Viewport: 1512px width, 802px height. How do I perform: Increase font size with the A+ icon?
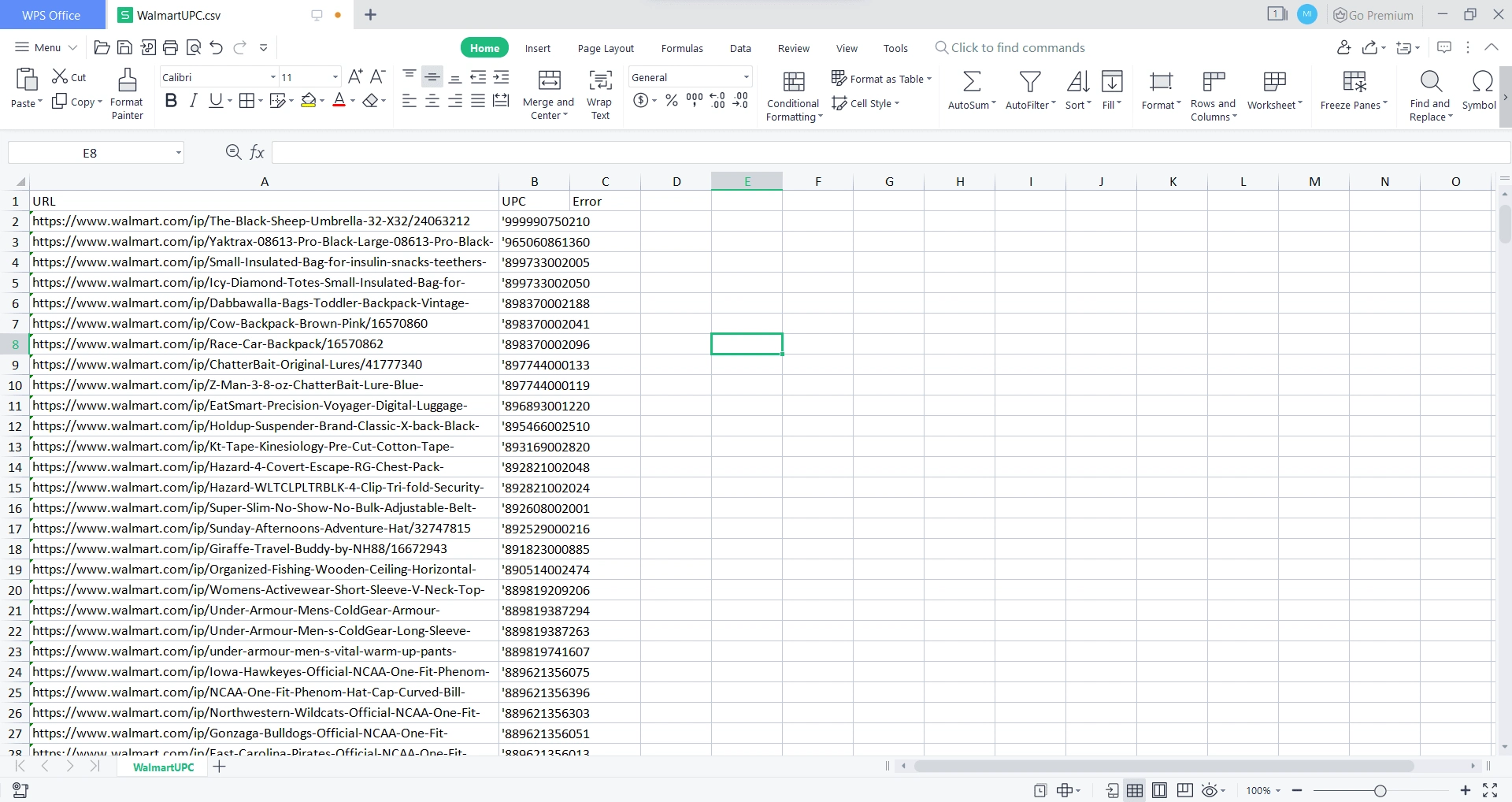click(x=356, y=76)
